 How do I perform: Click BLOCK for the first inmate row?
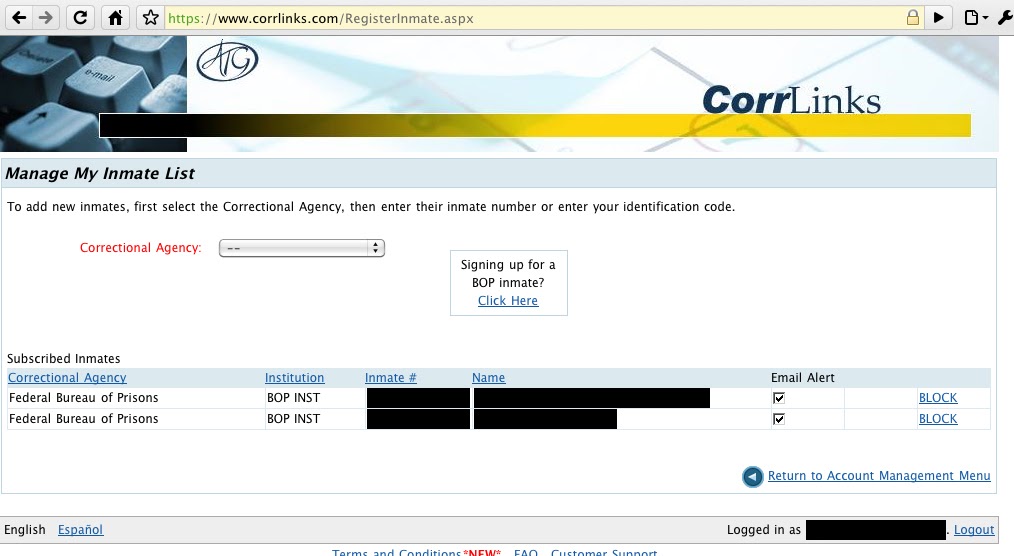point(938,398)
